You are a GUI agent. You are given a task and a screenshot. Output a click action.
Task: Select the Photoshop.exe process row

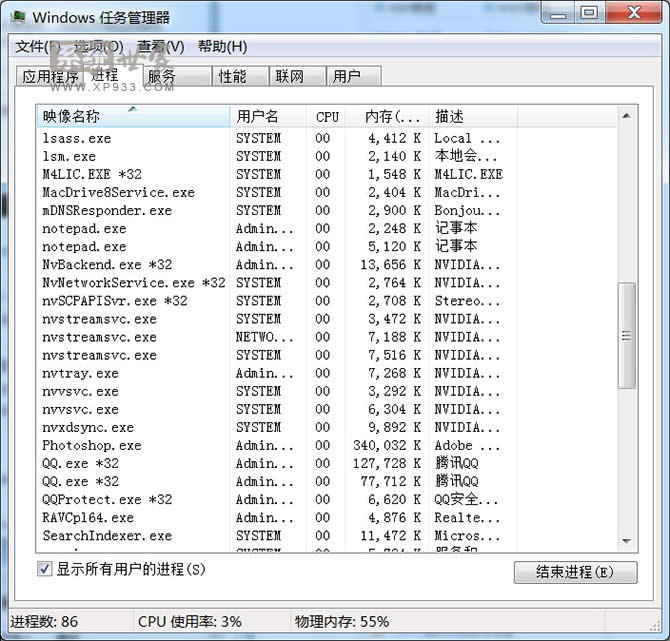[92, 446]
